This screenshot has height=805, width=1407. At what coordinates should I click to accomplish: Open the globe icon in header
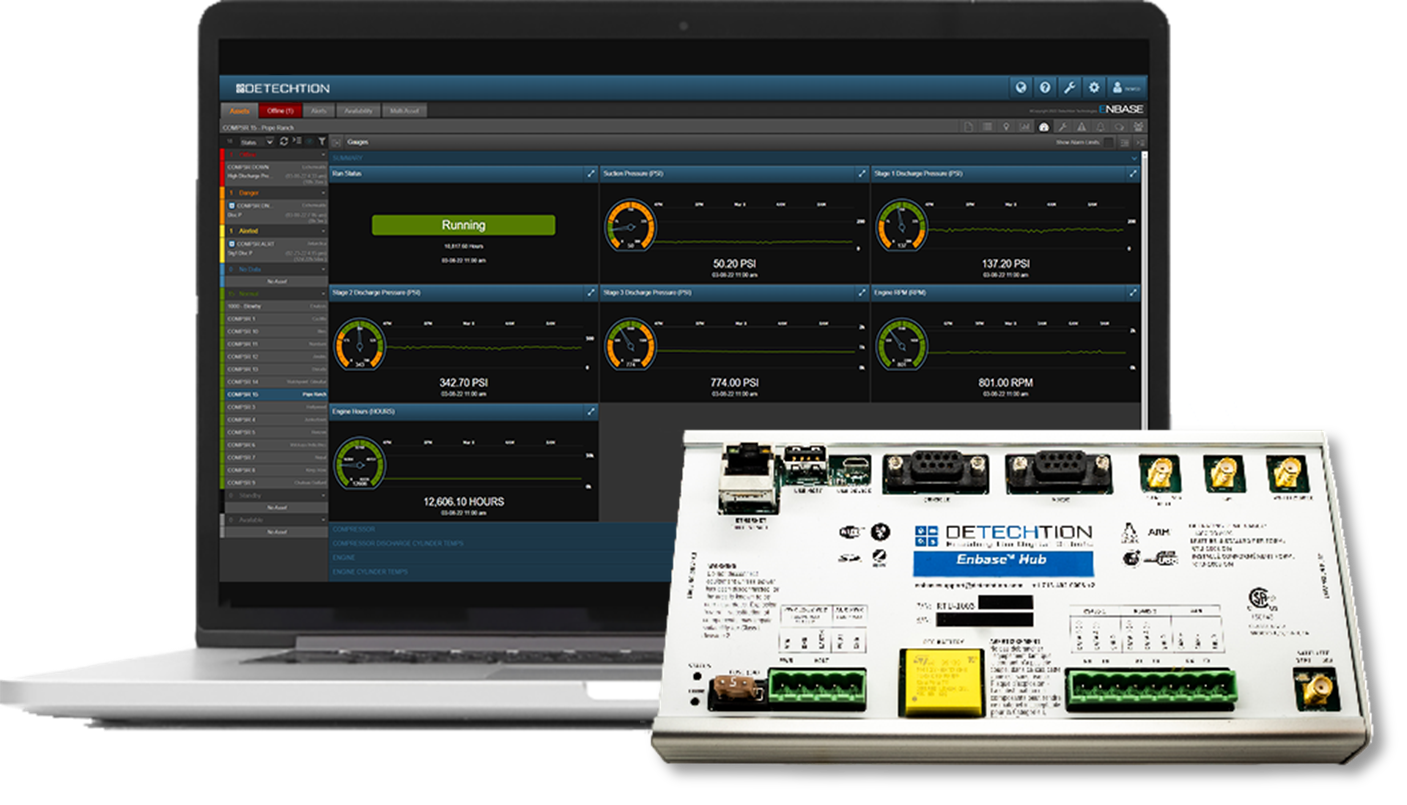click(1020, 87)
